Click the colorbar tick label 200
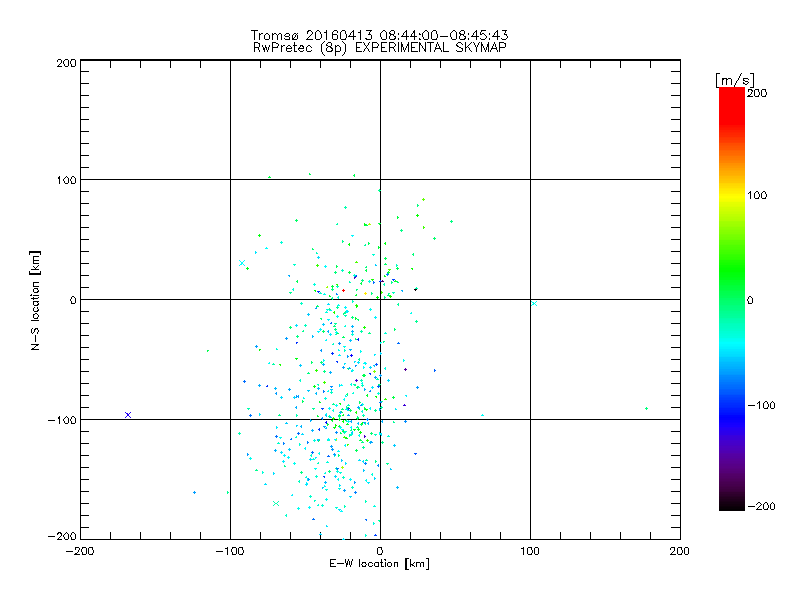The height and width of the screenshot is (600, 800). tap(757, 93)
